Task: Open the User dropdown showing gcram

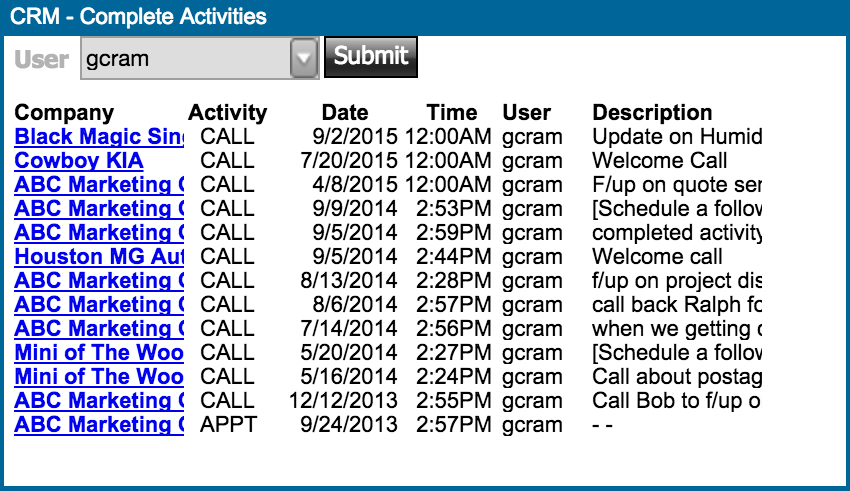Action: [199, 58]
